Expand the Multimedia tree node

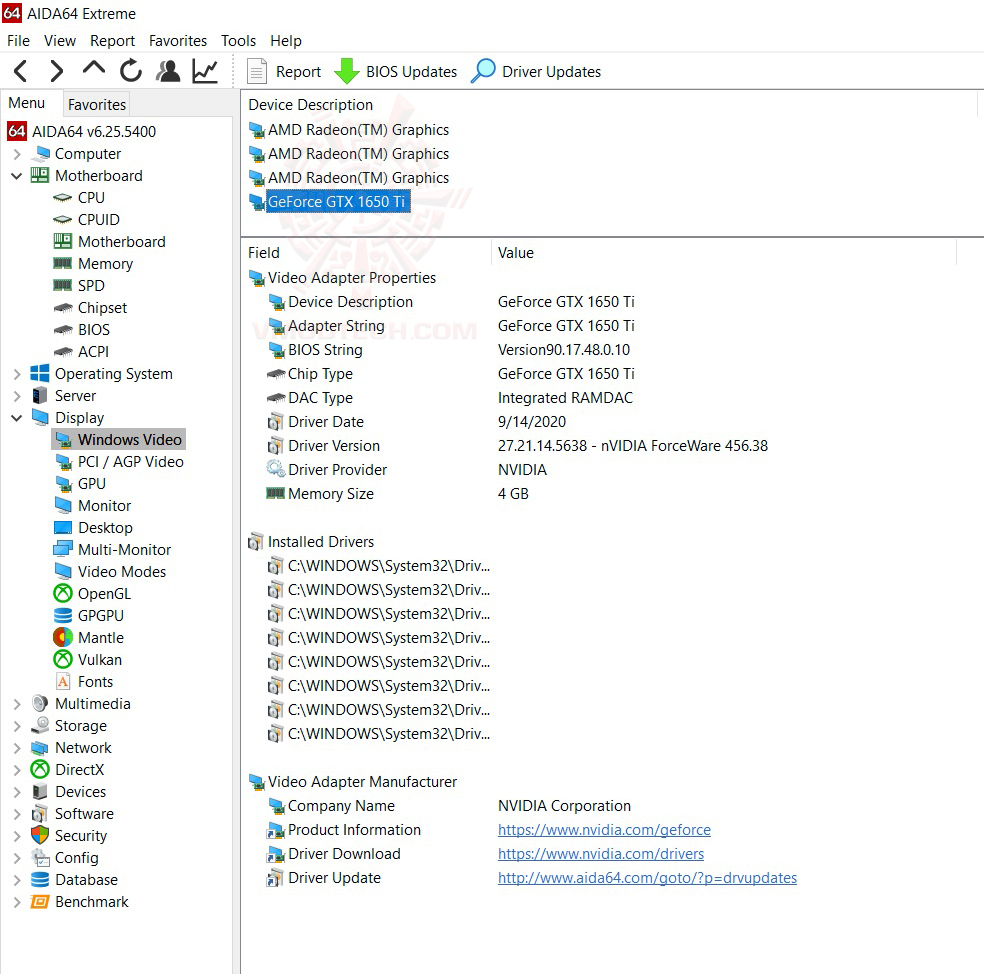(17, 704)
